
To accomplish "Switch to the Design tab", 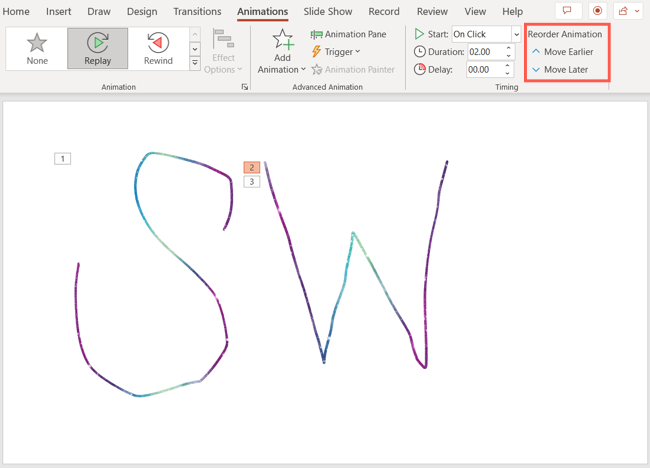I will 142,12.
